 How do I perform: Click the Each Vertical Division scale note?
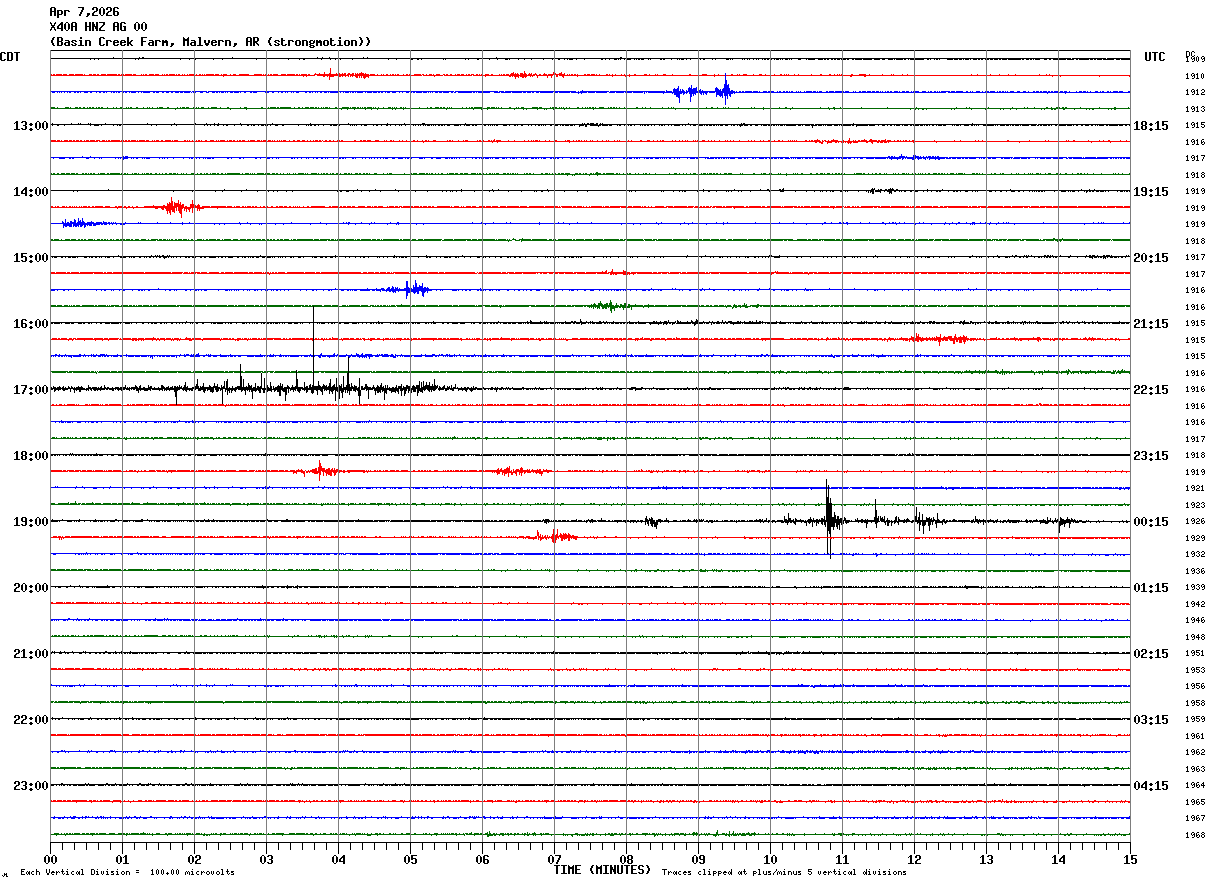[127, 872]
